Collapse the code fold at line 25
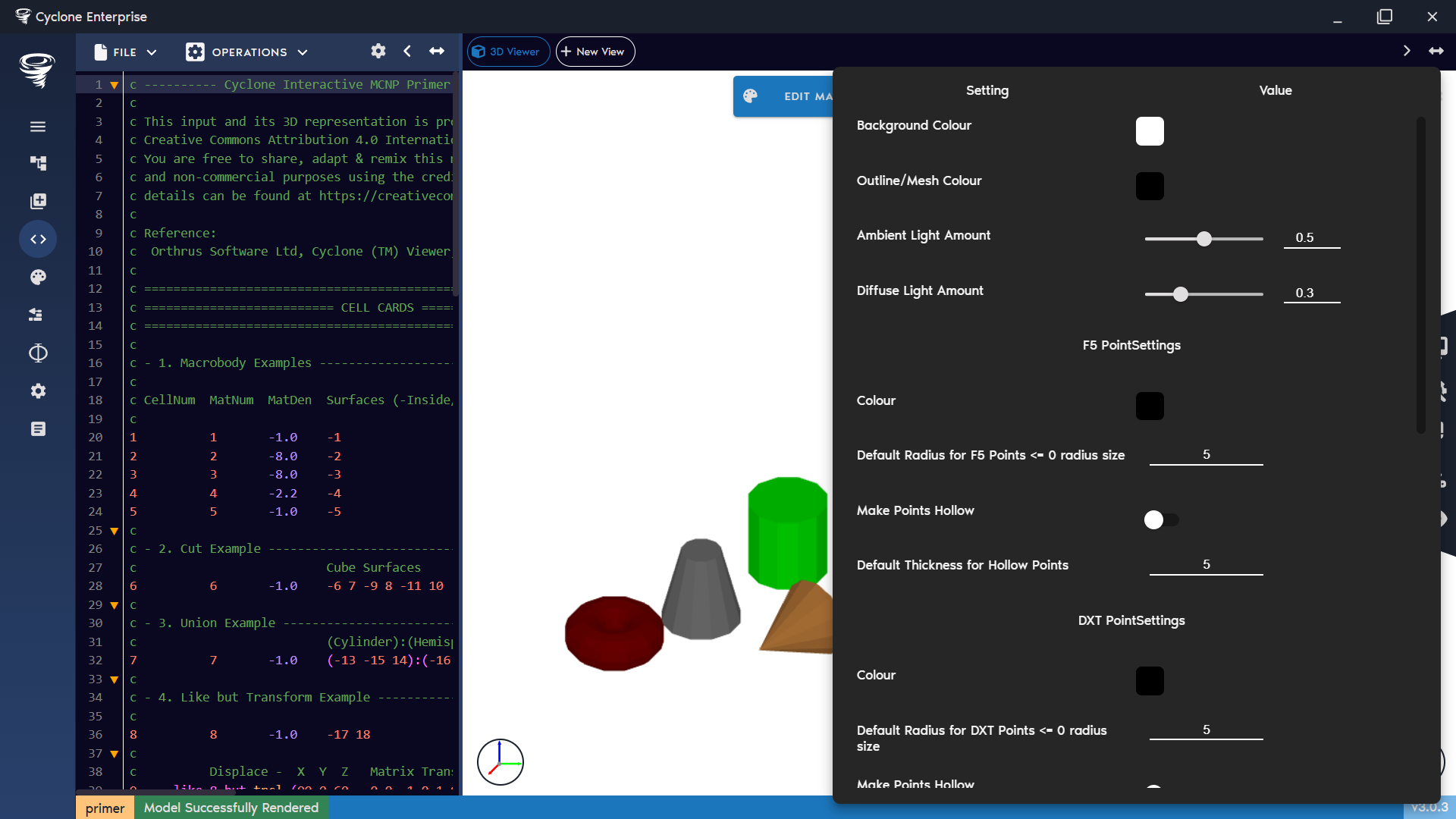The height and width of the screenshot is (819, 1456). pyautogui.click(x=115, y=531)
